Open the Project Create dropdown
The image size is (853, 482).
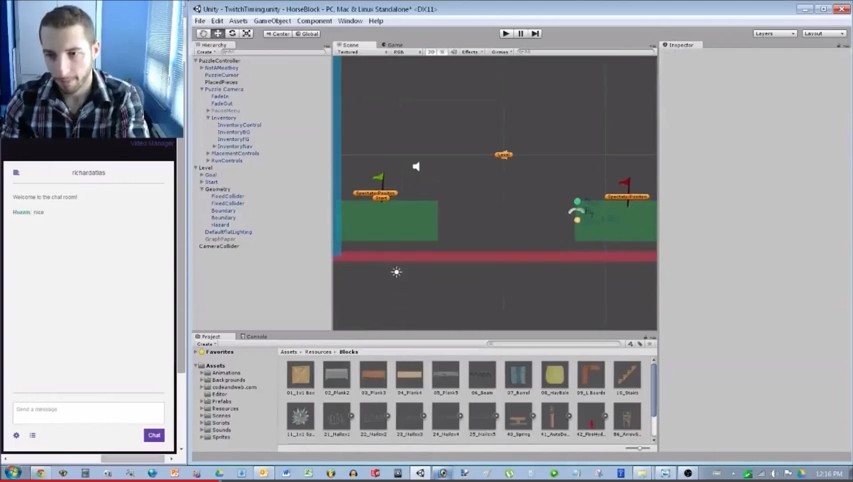pyautogui.click(x=207, y=344)
